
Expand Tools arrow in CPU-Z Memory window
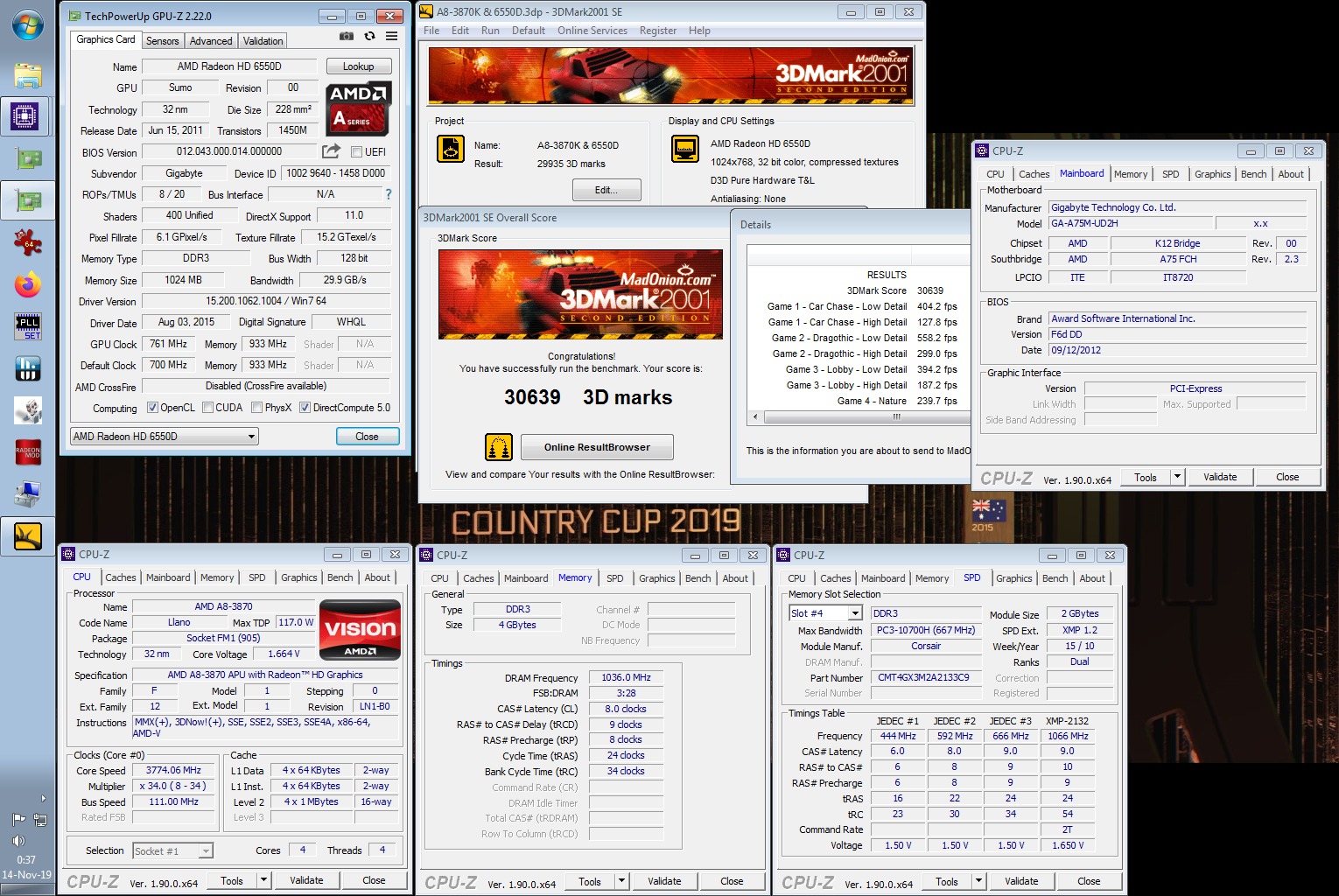pyautogui.click(x=622, y=881)
